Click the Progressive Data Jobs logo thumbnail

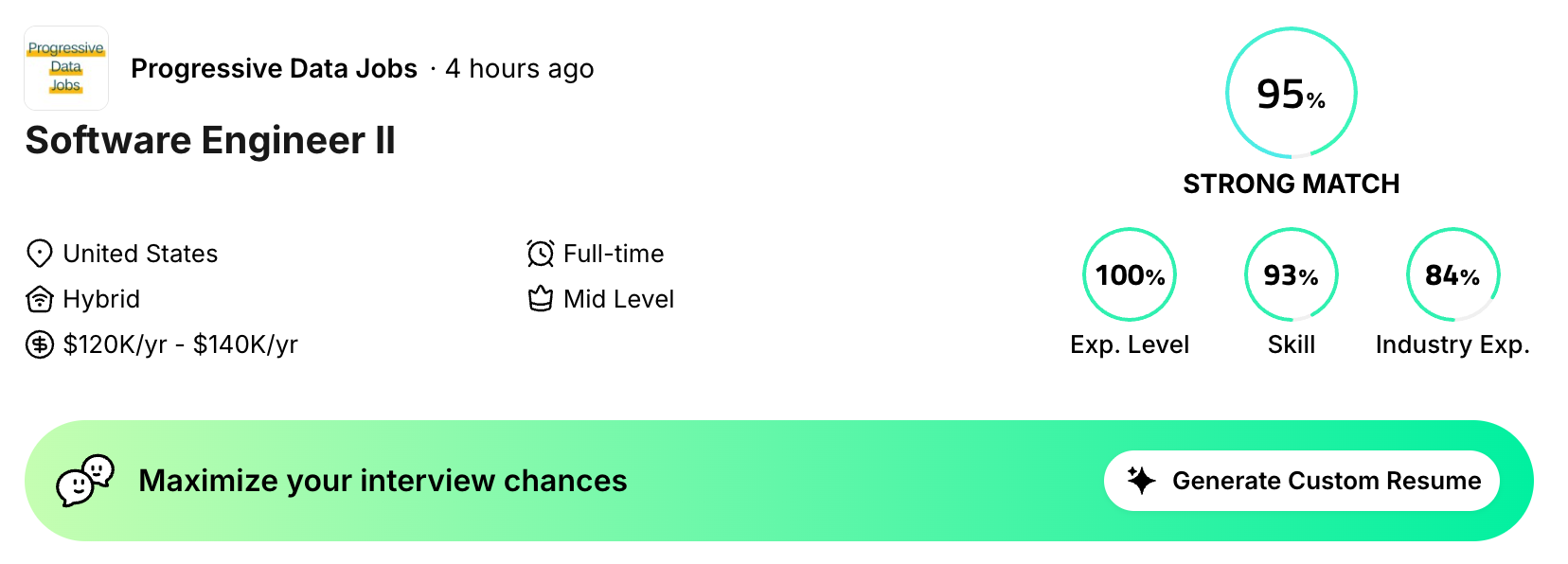[x=66, y=68]
